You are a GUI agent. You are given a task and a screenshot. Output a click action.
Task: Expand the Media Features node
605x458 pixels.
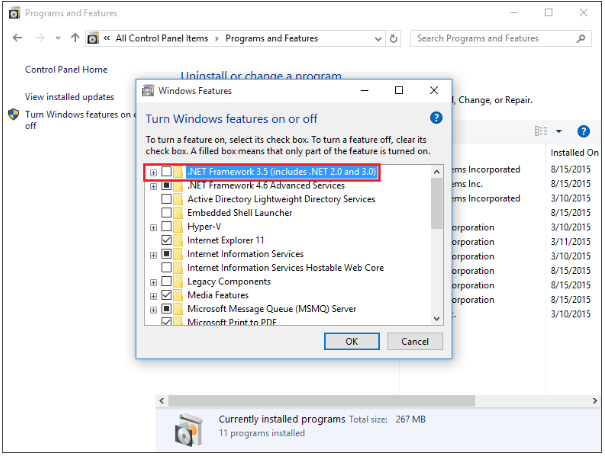click(x=153, y=296)
